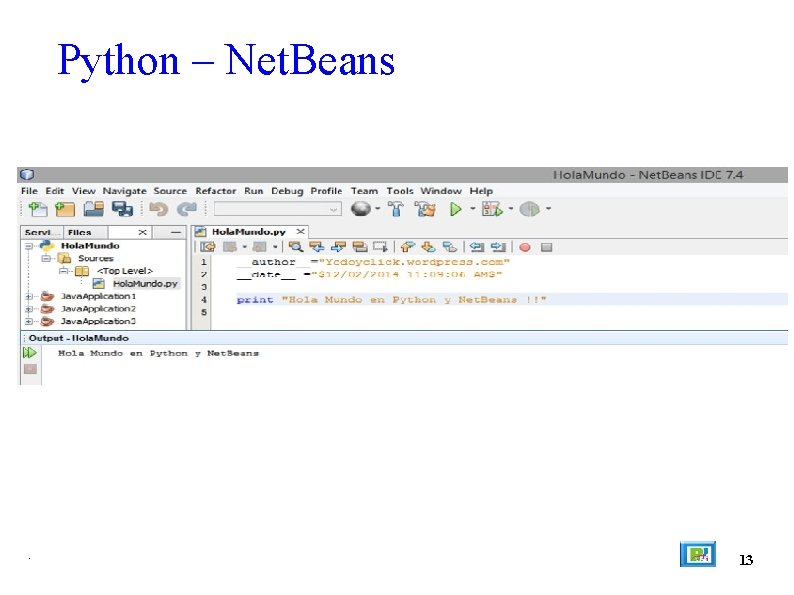The height and width of the screenshot is (595, 794).
Task: Click the Clean and Build icon
Action: click(425, 209)
